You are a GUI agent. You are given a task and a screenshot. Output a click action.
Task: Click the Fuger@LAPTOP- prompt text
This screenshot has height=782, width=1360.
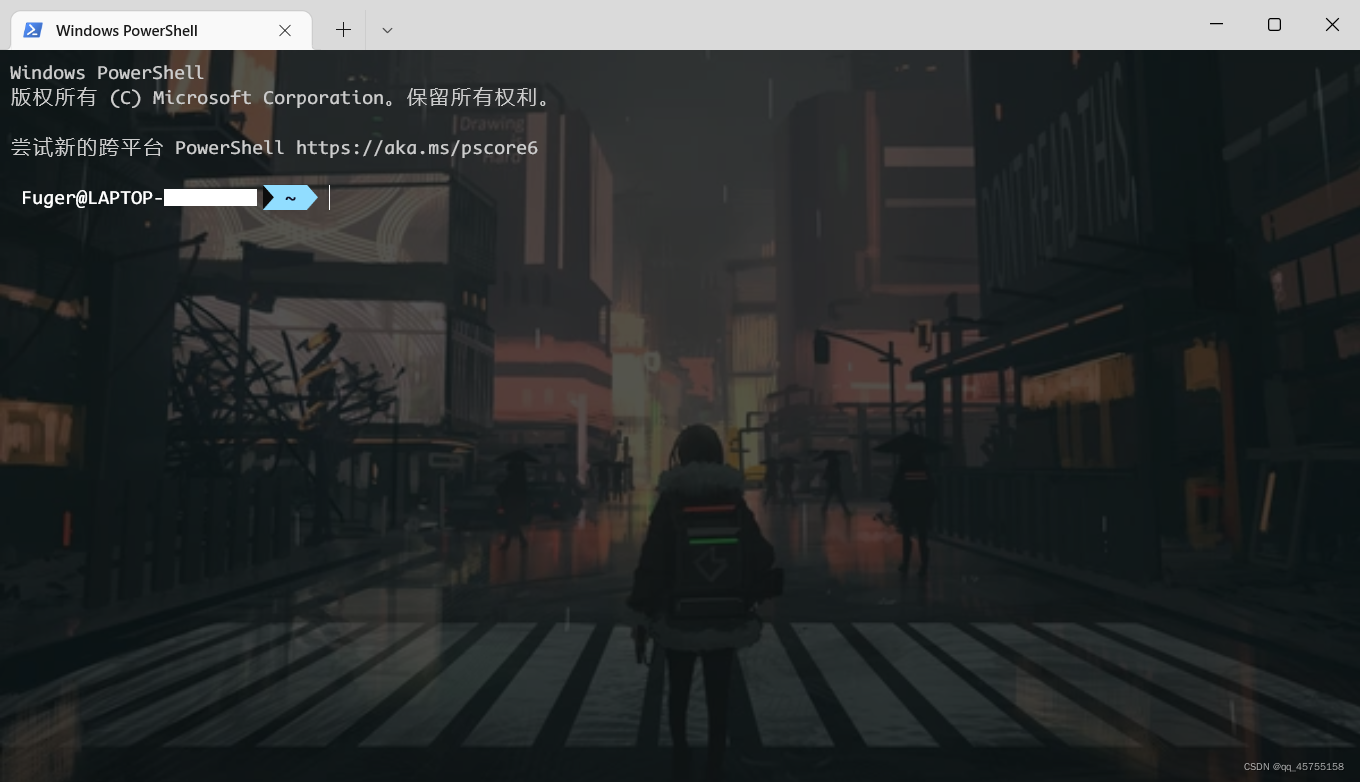[92, 198]
